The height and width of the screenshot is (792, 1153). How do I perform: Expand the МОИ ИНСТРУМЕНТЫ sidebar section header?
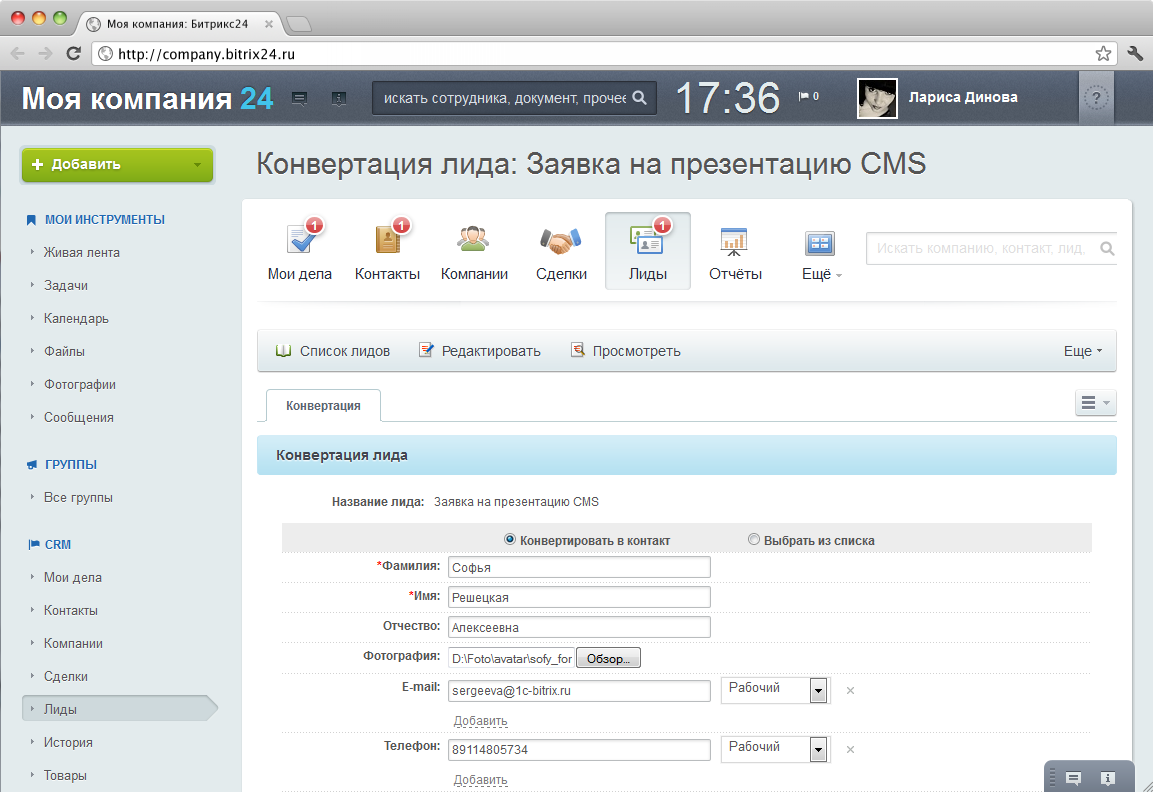click(104, 220)
